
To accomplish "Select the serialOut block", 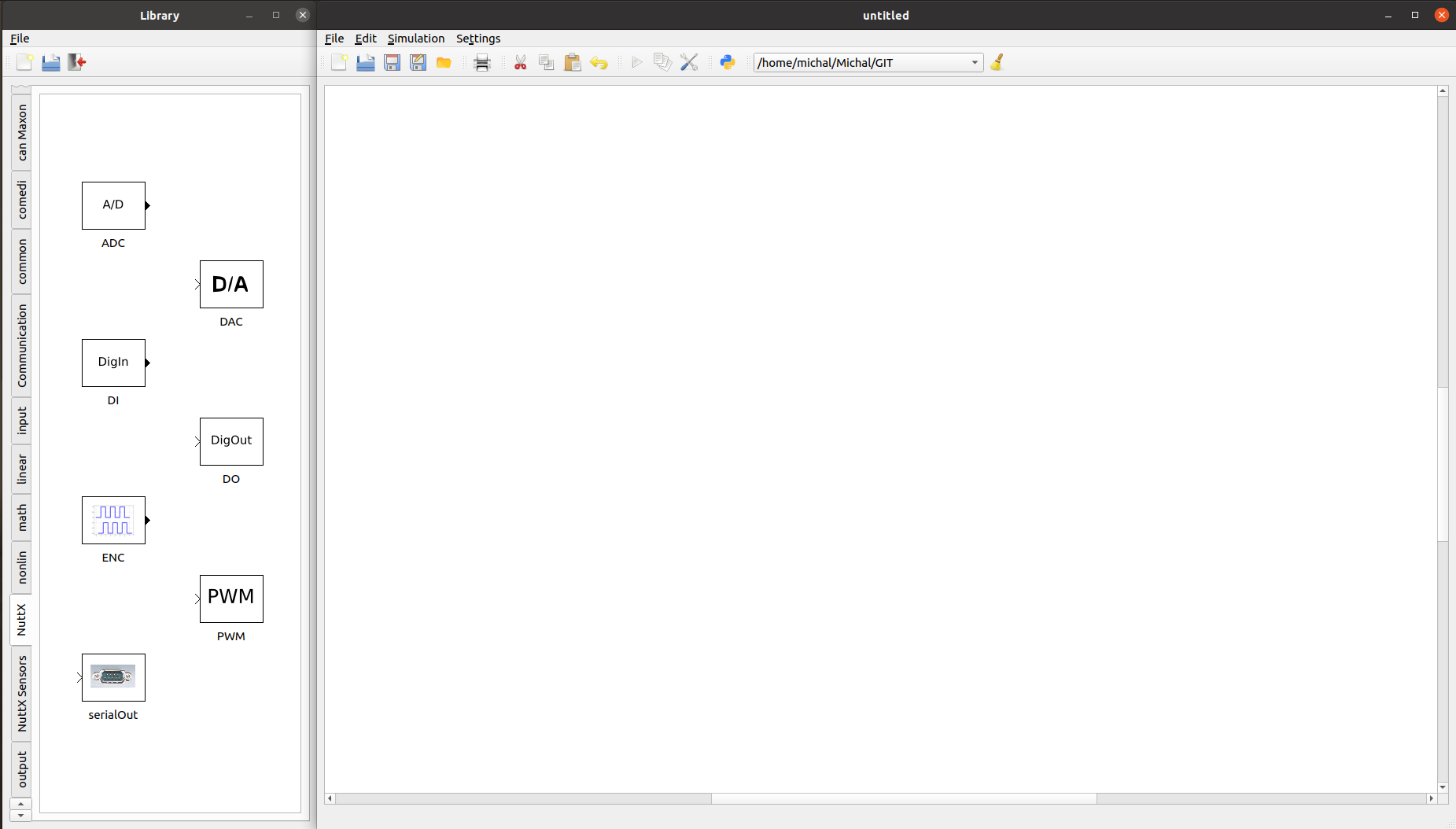I will point(113,677).
